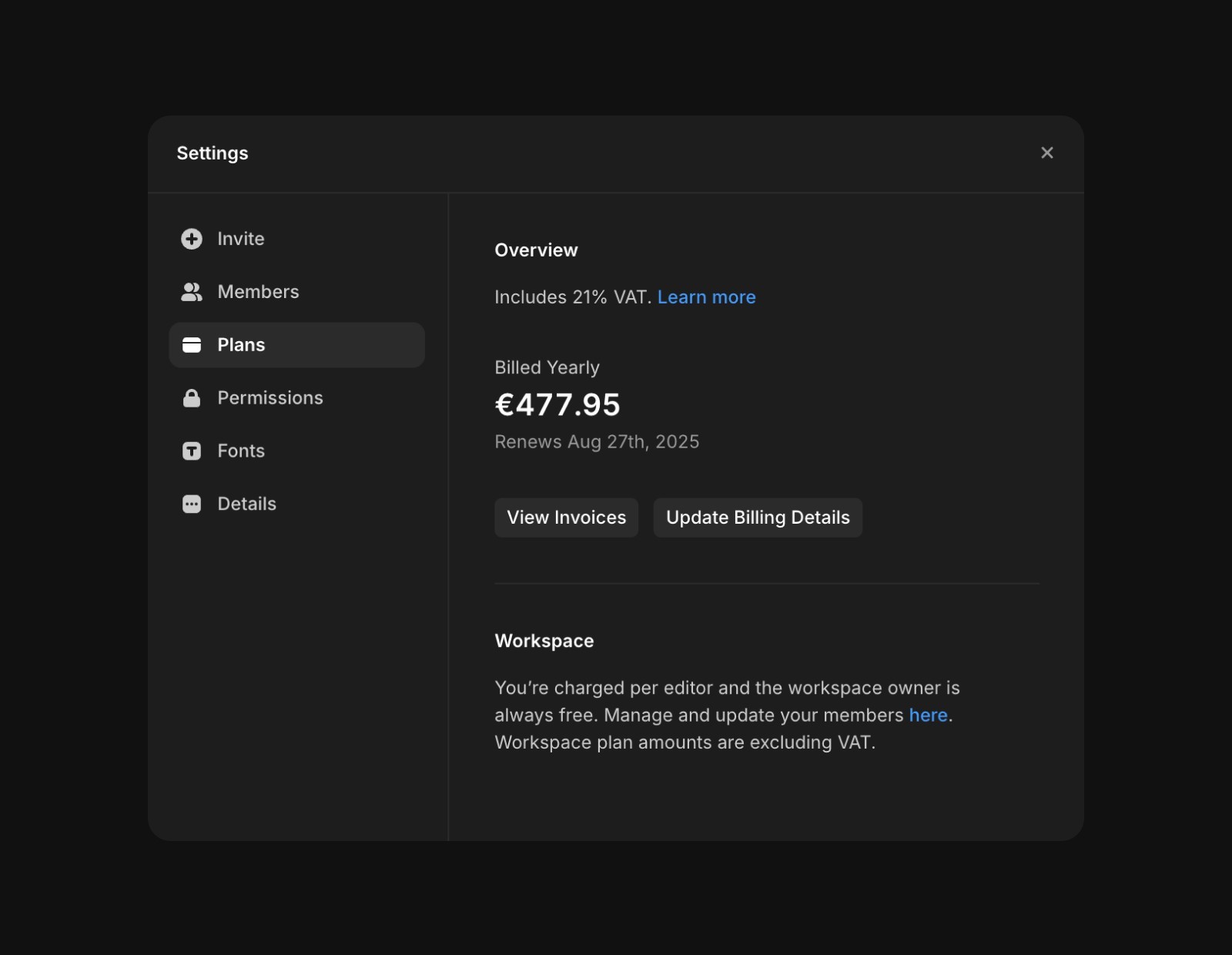The image size is (1232, 955).
Task: Click the Overview heading
Action: coord(537,250)
